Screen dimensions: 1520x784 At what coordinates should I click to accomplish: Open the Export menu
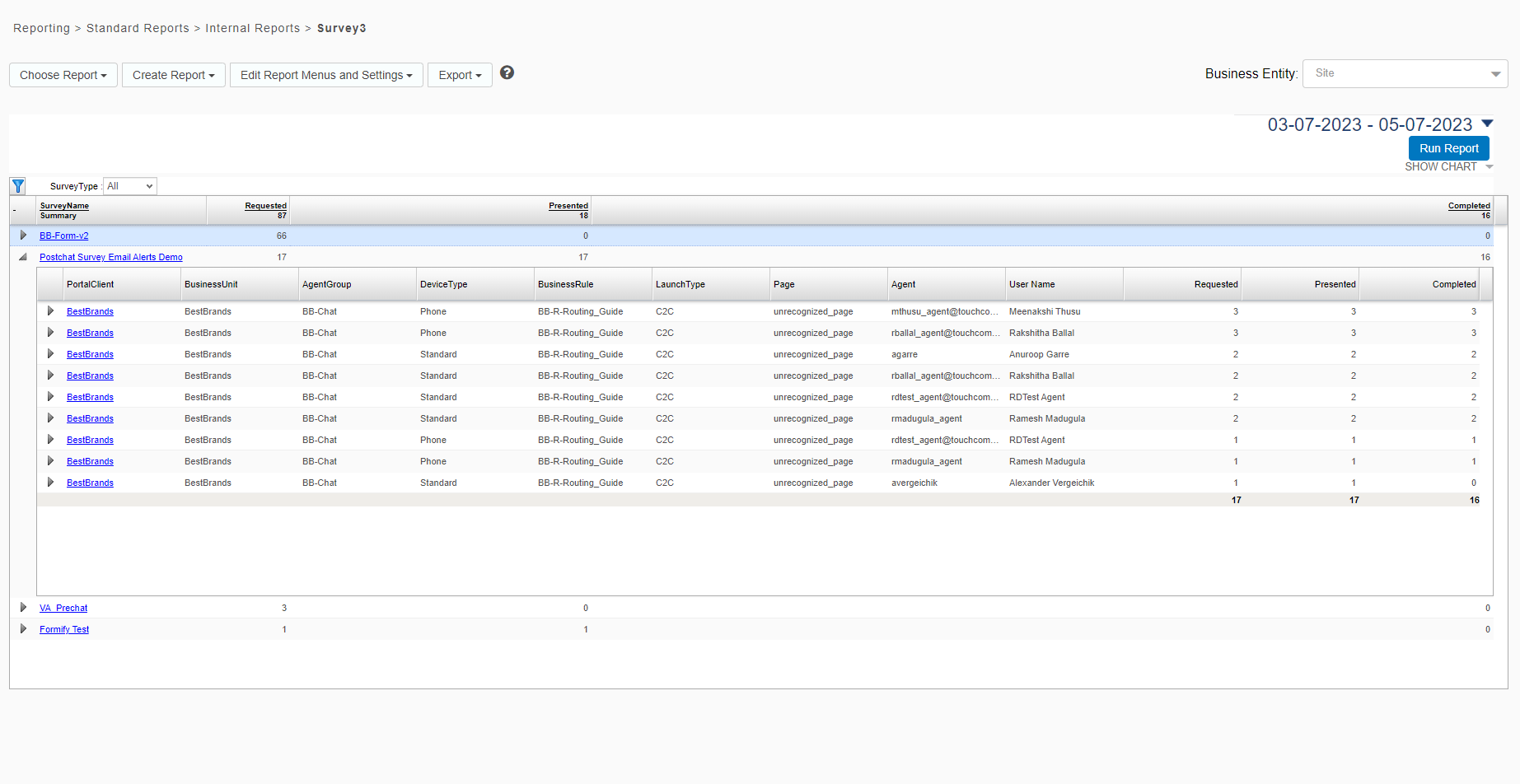(x=460, y=75)
